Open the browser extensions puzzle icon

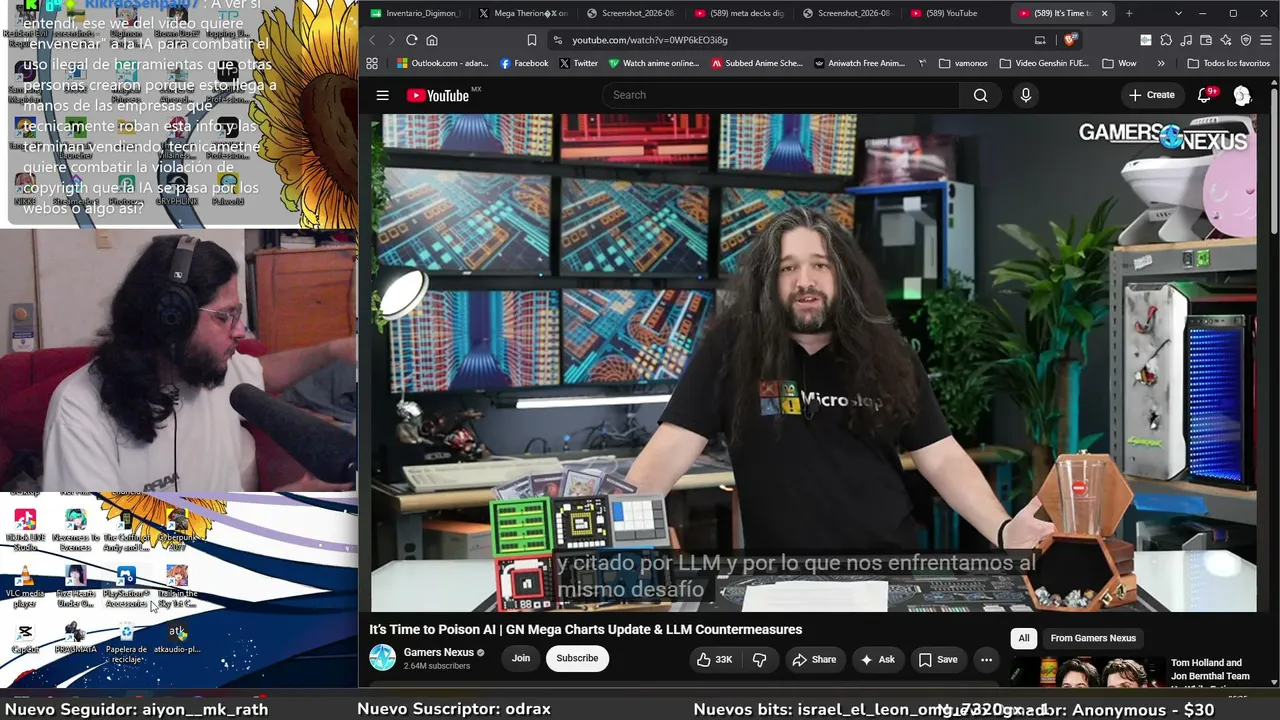pyautogui.click(x=1166, y=40)
